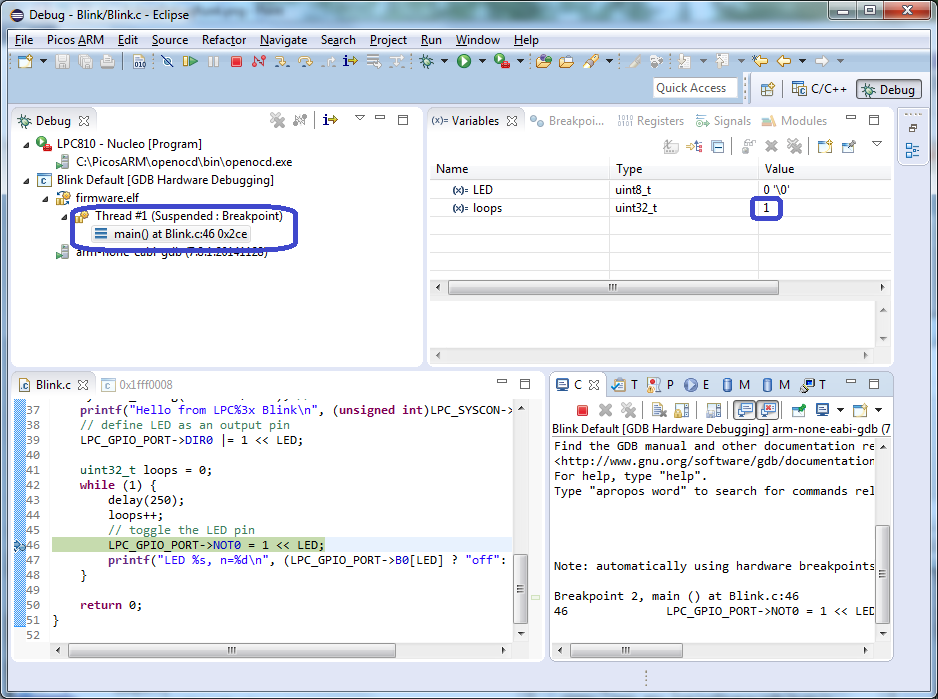Click the Drop to Frame icon
The image size is (938, 699).
coord(374,61)
